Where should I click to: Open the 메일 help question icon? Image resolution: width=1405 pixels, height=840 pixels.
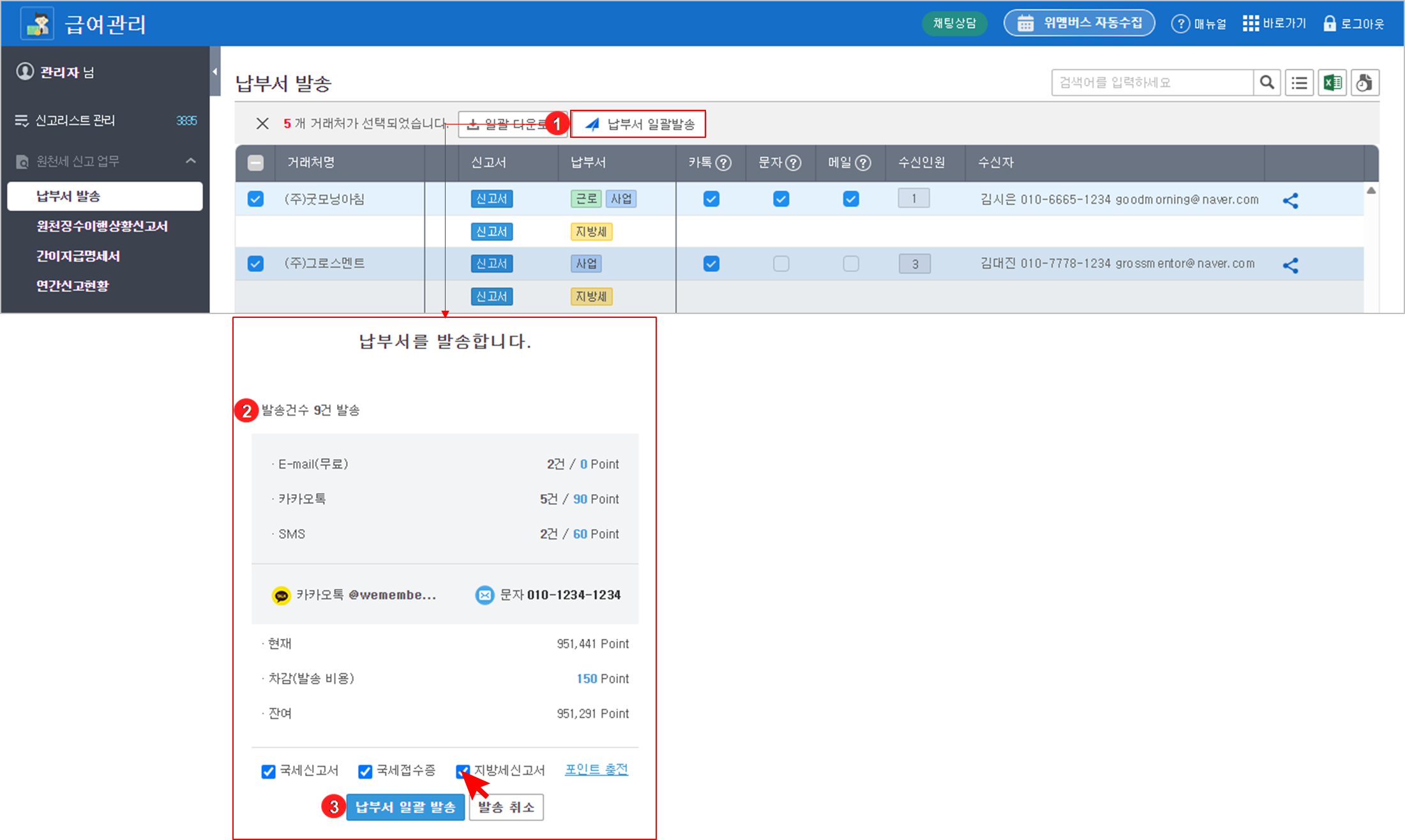point(863,163)
